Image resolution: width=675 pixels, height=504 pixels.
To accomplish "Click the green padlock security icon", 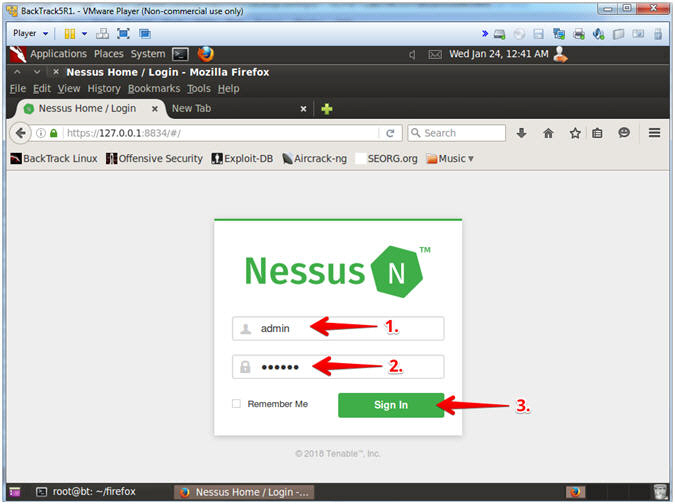I will [x=53, y=133].
